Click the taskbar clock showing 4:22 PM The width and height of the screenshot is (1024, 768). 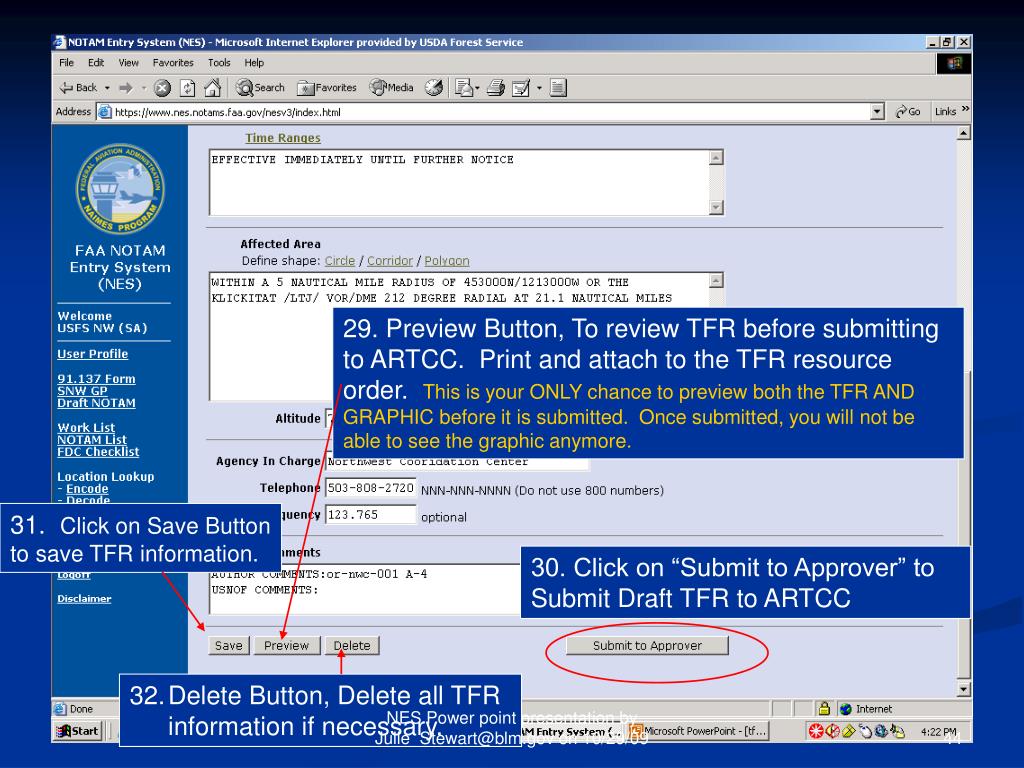938,731
